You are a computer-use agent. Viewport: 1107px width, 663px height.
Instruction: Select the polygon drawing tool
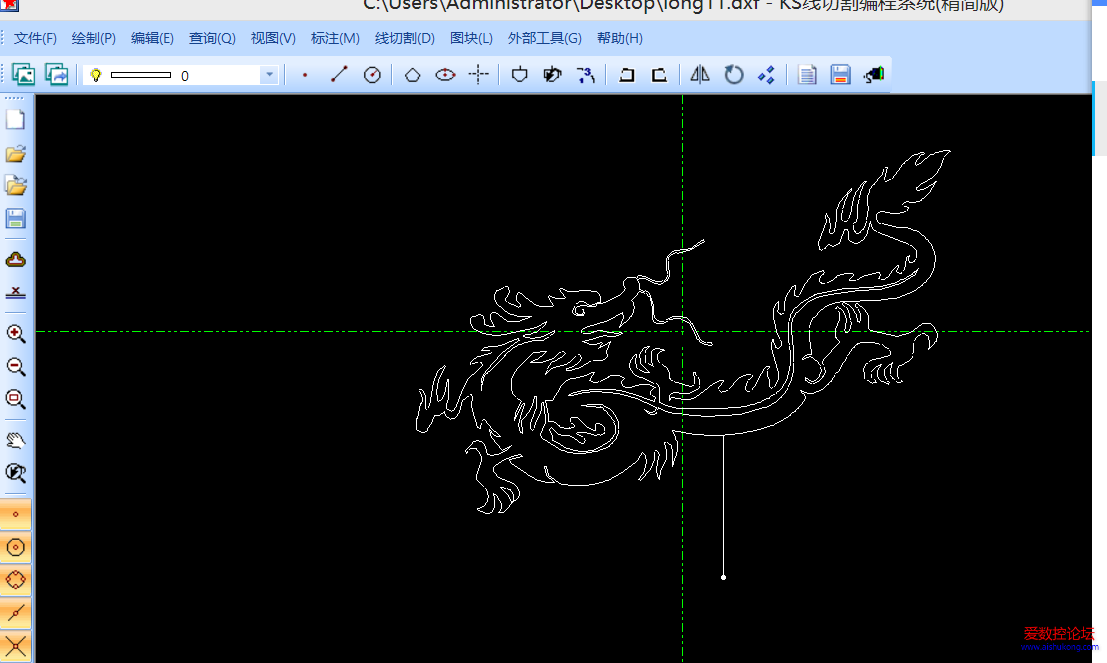pyautogui.click(x=412, y=75)
